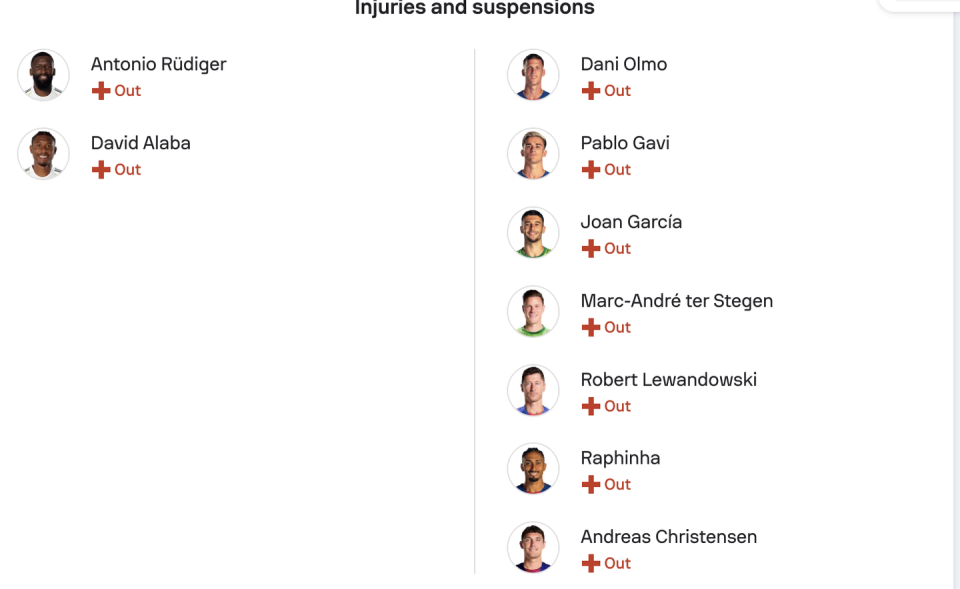Click Robert Lewandowski's player photo

533,391
